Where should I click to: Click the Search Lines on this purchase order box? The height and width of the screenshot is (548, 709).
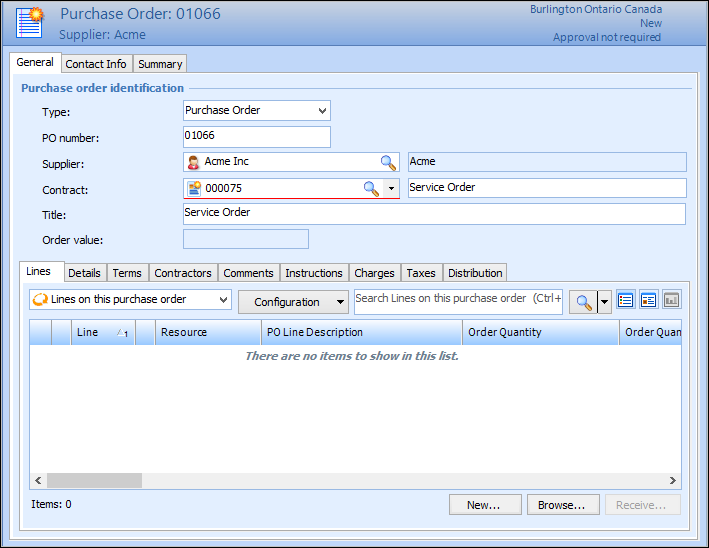[458, 302]
